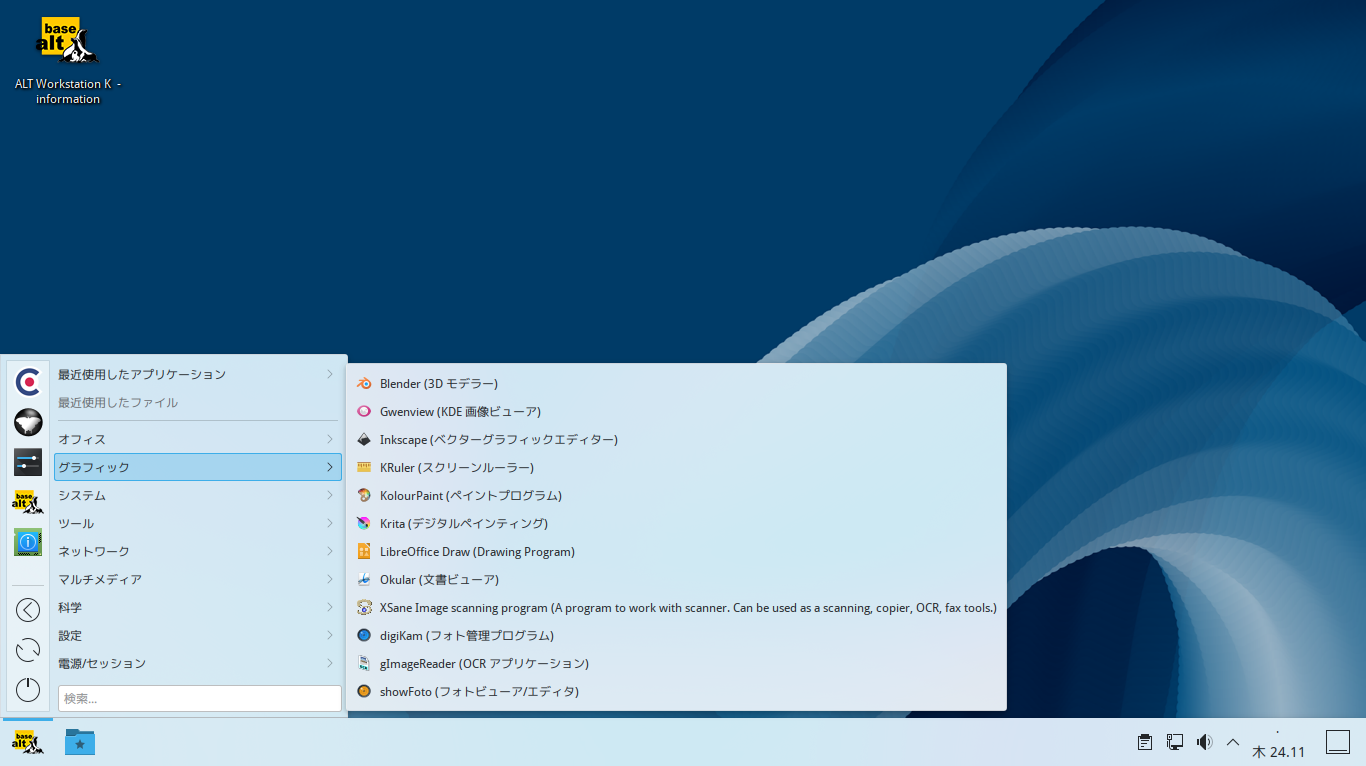1366x766 pixels.
Task: Open the green info center favorite icon
Action: pos(28,542)
